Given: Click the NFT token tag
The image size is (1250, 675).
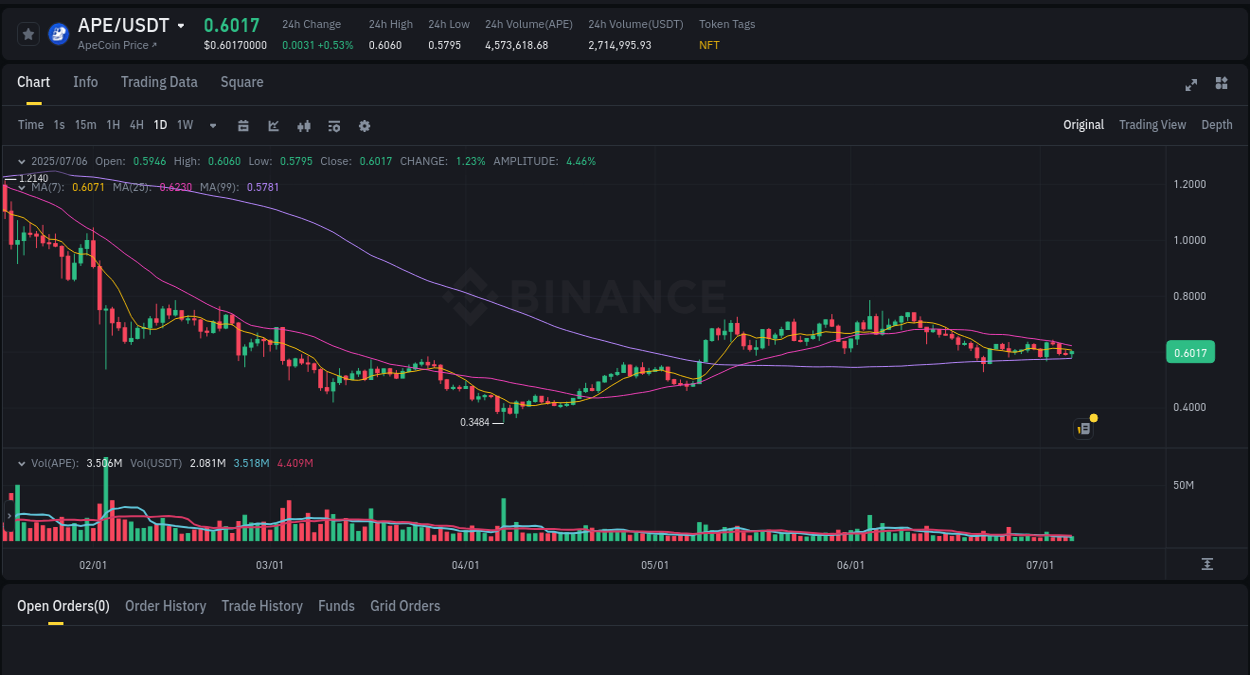Looking at the screenshot, I should pos(708,45).
